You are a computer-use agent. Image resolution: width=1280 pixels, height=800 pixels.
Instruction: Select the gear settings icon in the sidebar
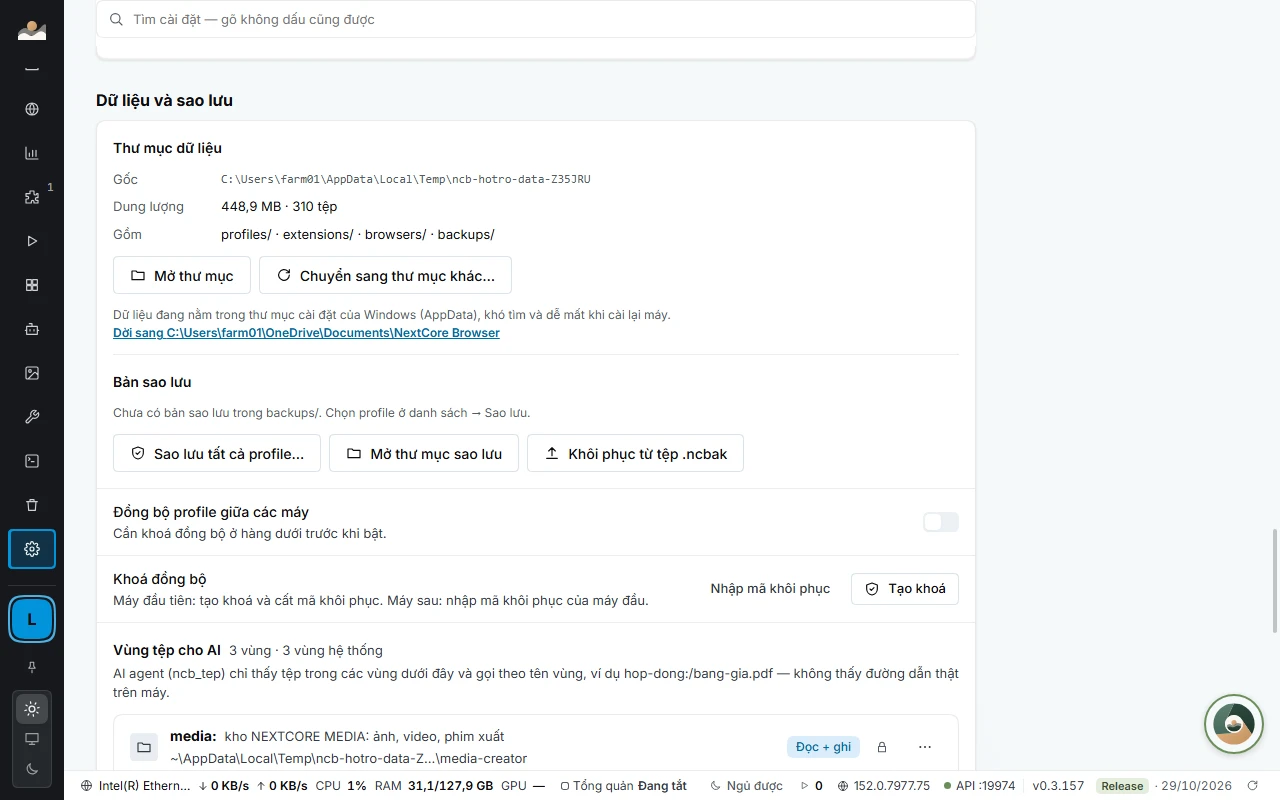32,549
